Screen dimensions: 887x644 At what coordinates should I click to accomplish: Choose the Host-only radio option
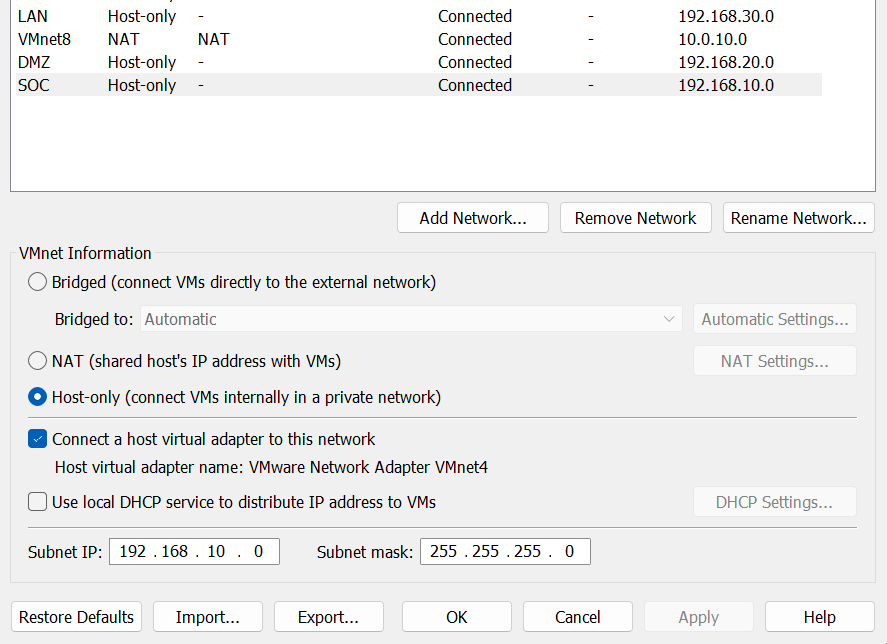tap(38, 397)
